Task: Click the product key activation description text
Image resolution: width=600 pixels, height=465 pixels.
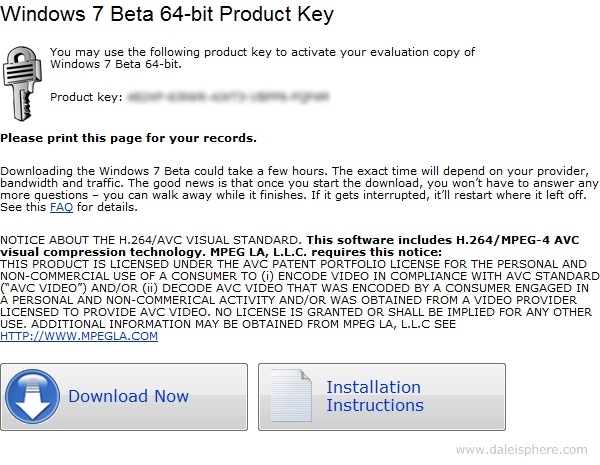Action: [x=262, y=58]
